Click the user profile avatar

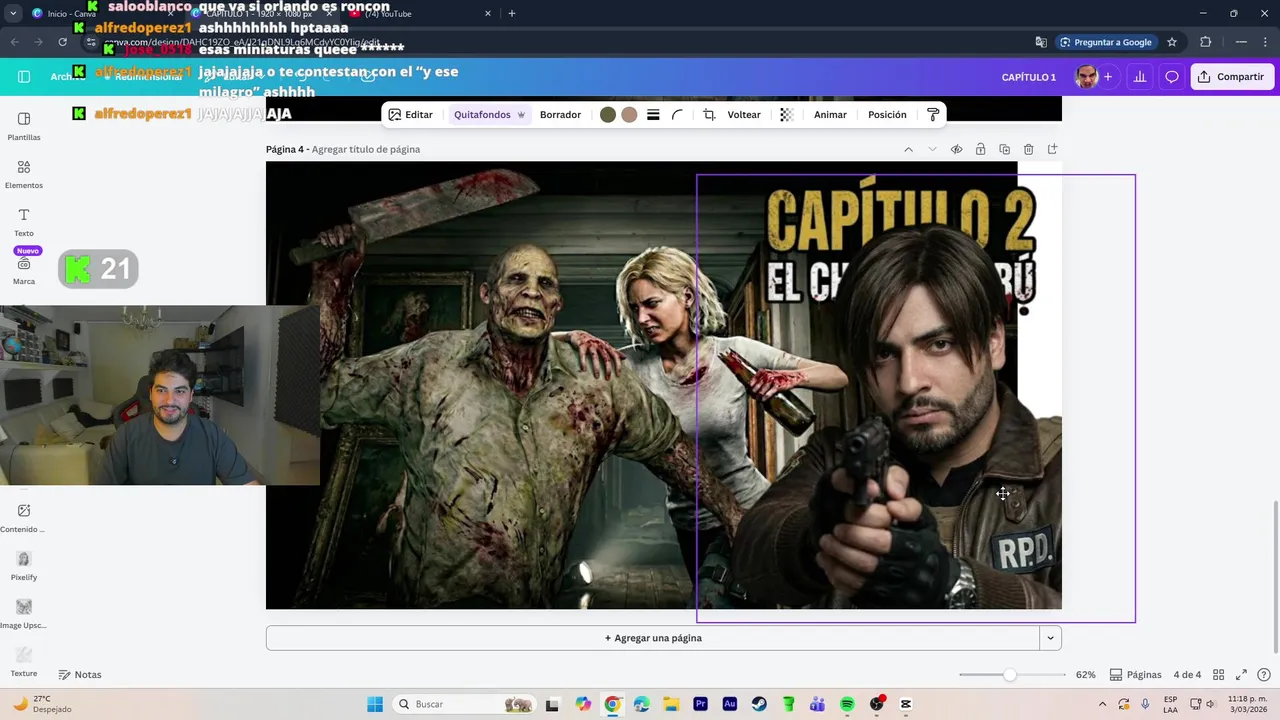pyautogui.click(x=1086, y=77)
